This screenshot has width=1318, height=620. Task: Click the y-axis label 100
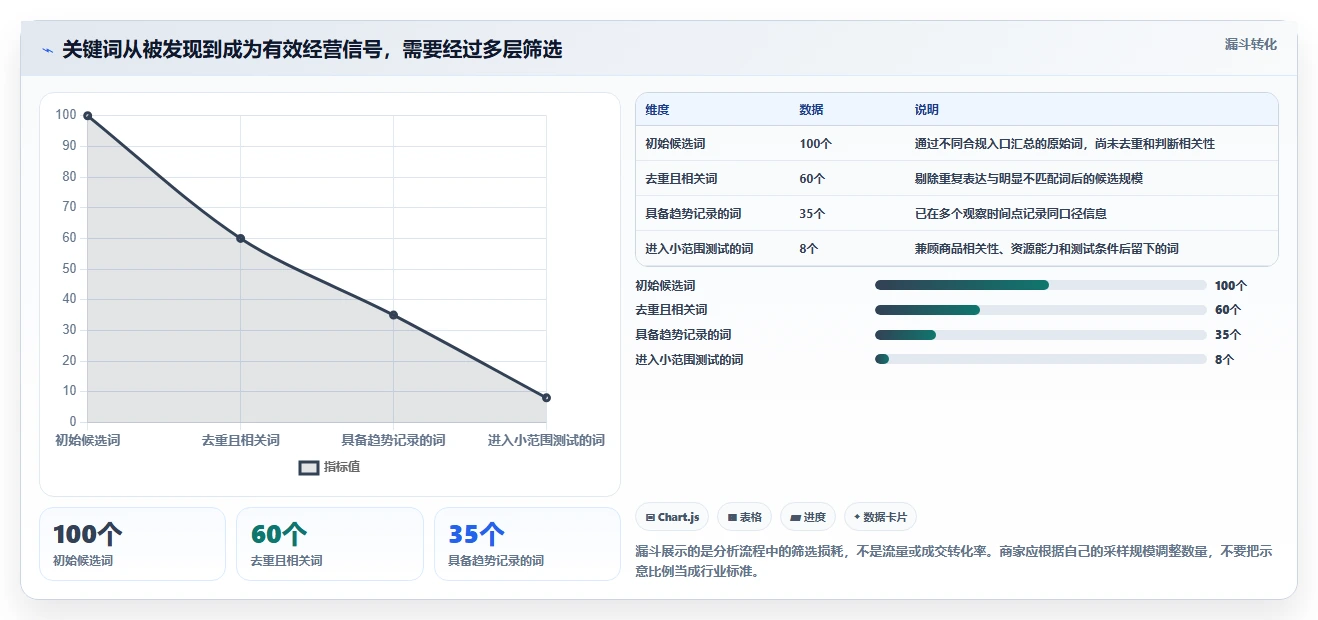coord(66,115)
